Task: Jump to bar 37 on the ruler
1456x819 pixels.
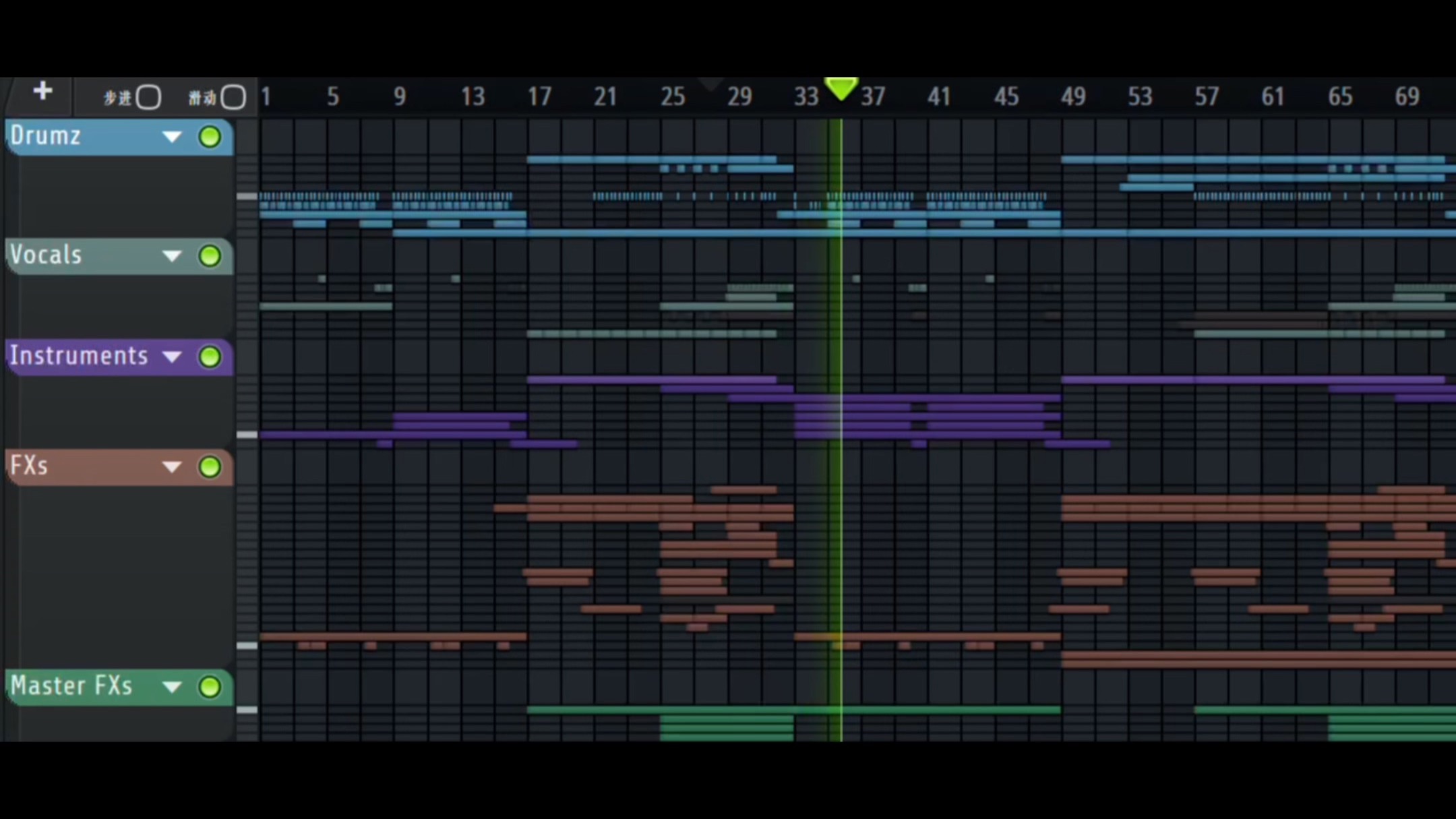Action: (x=873, y=97)
